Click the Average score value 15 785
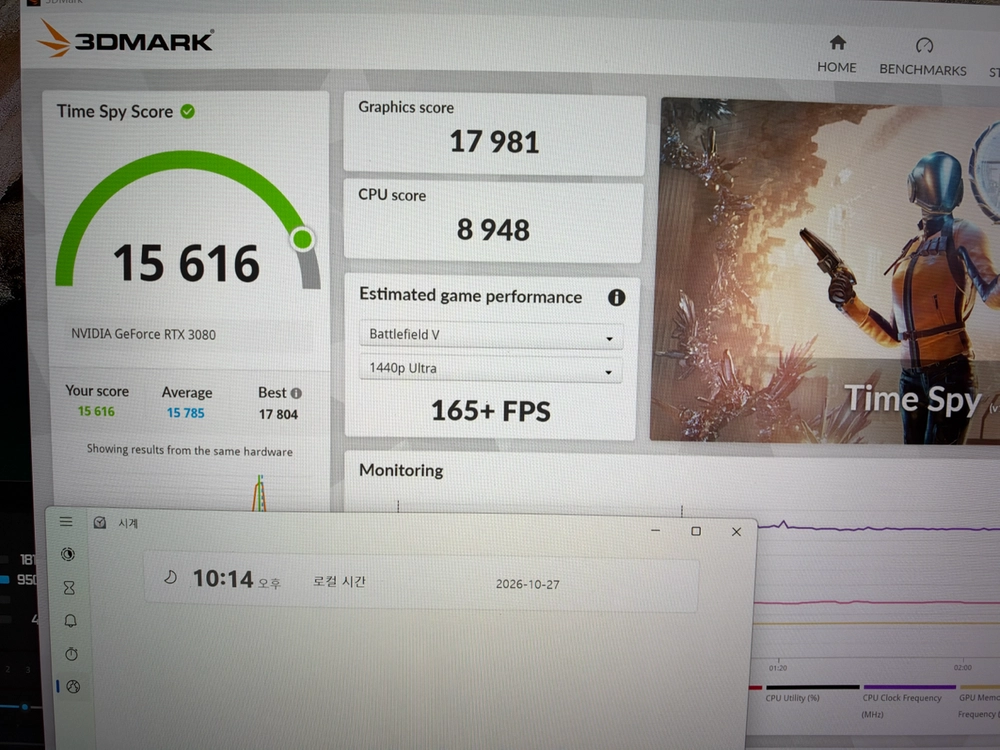 click(186, 413)
